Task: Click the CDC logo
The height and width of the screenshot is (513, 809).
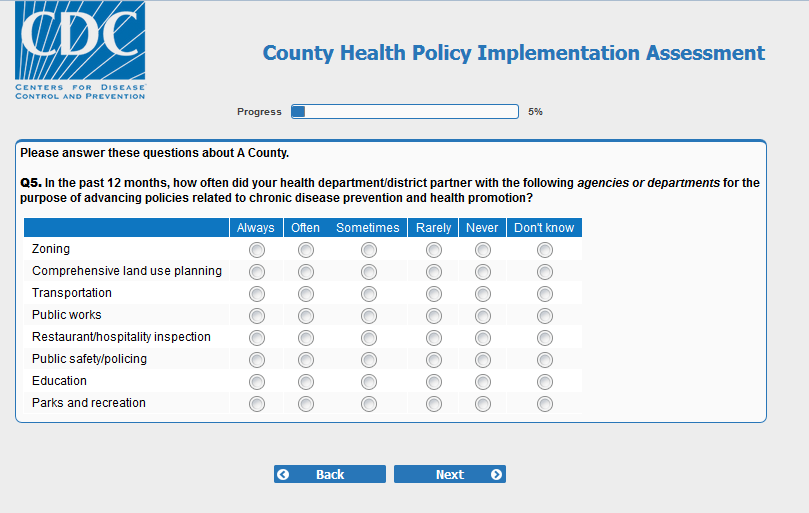Action: tap(80, 50)
